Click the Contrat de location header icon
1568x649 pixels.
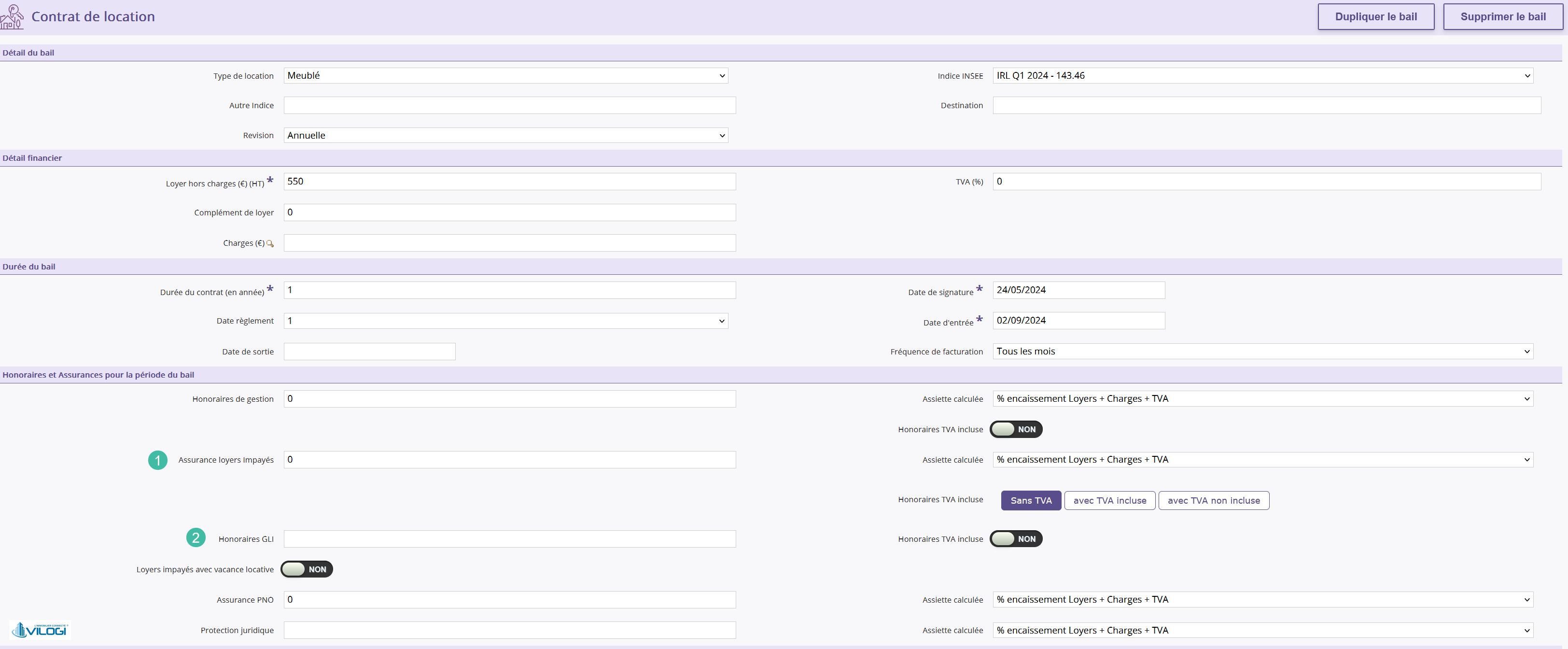click(x=12, y=17)
